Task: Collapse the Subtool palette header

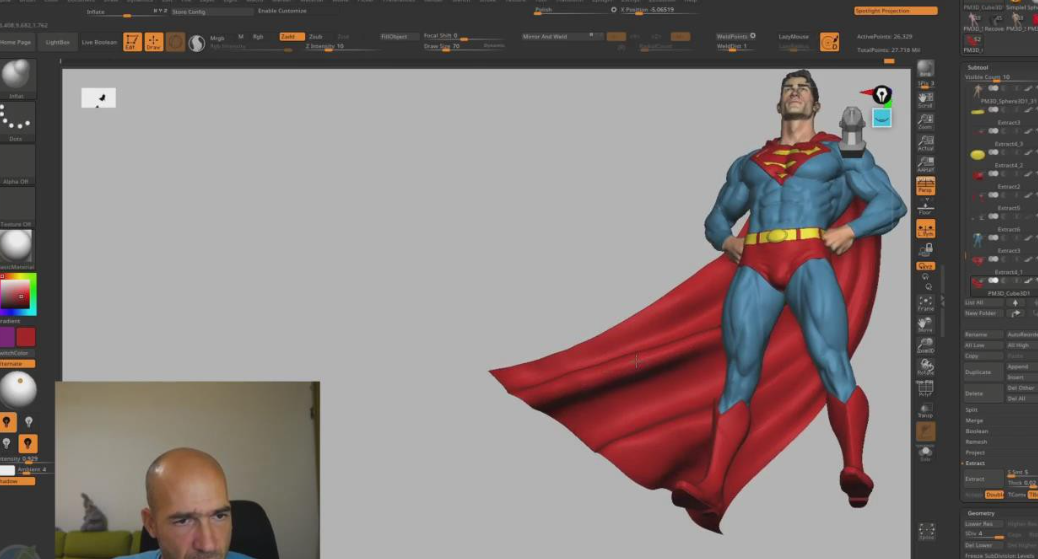Action: coord(978,68)
